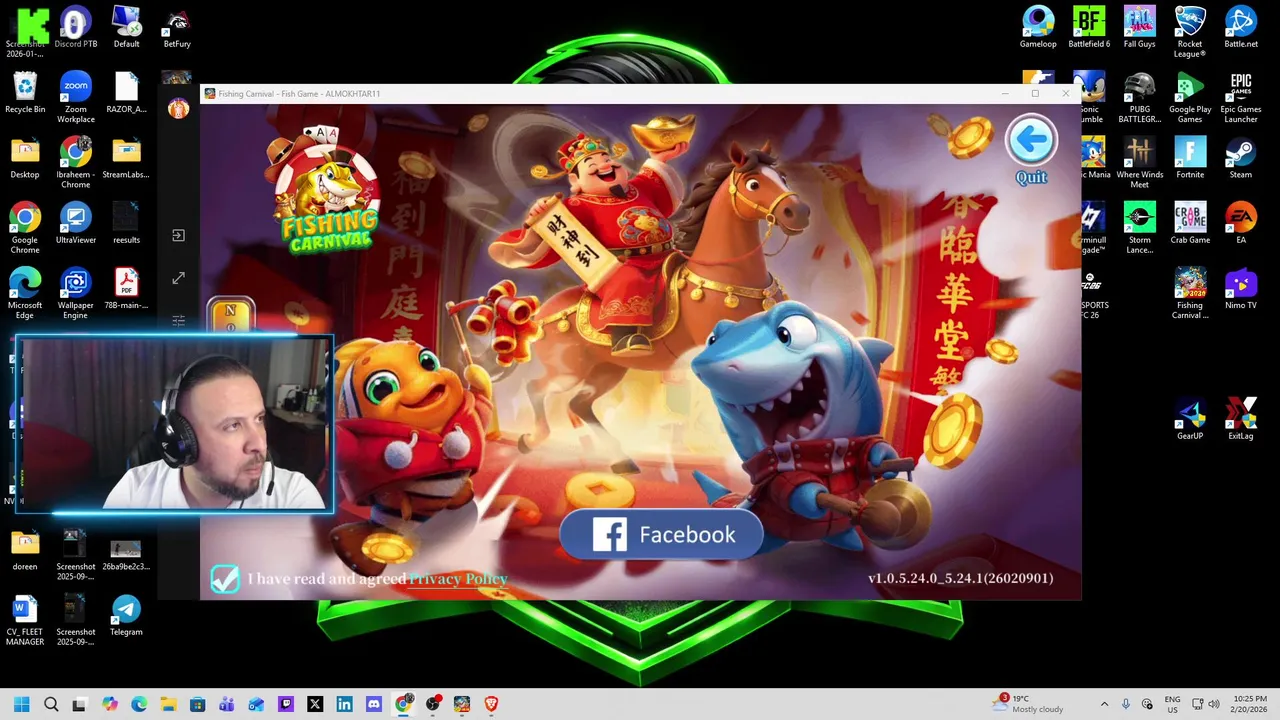The image size is (1280, 720).
Task: Click the sidebar sliders settings icon
Action: click(178, 321)
